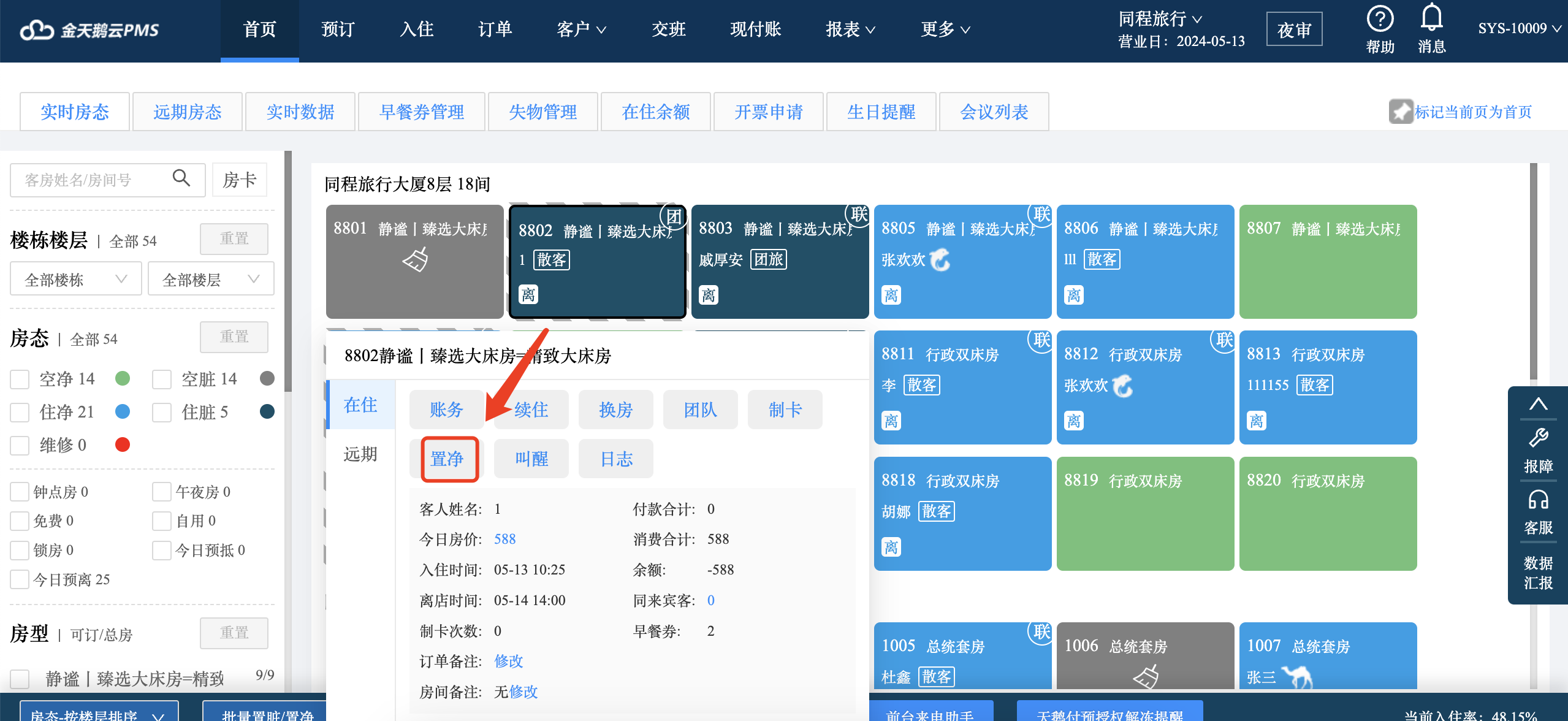Switch to the 在住余额 tab
1568x721 pixels.
pos(656,112)
